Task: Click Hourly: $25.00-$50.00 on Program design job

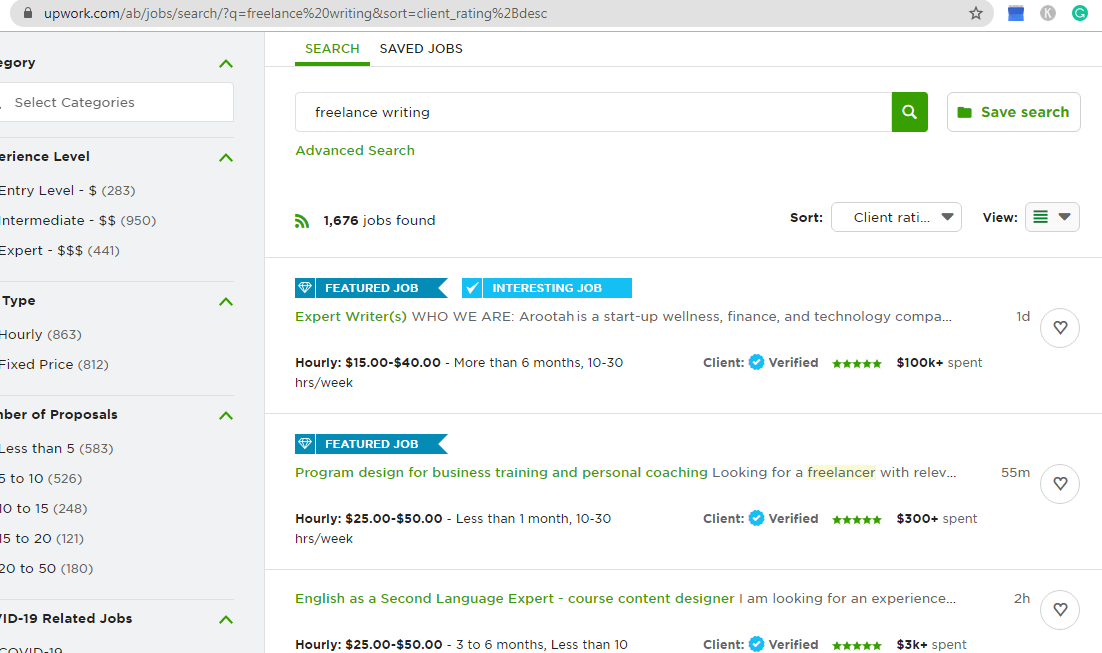Action: coord(368,519)
